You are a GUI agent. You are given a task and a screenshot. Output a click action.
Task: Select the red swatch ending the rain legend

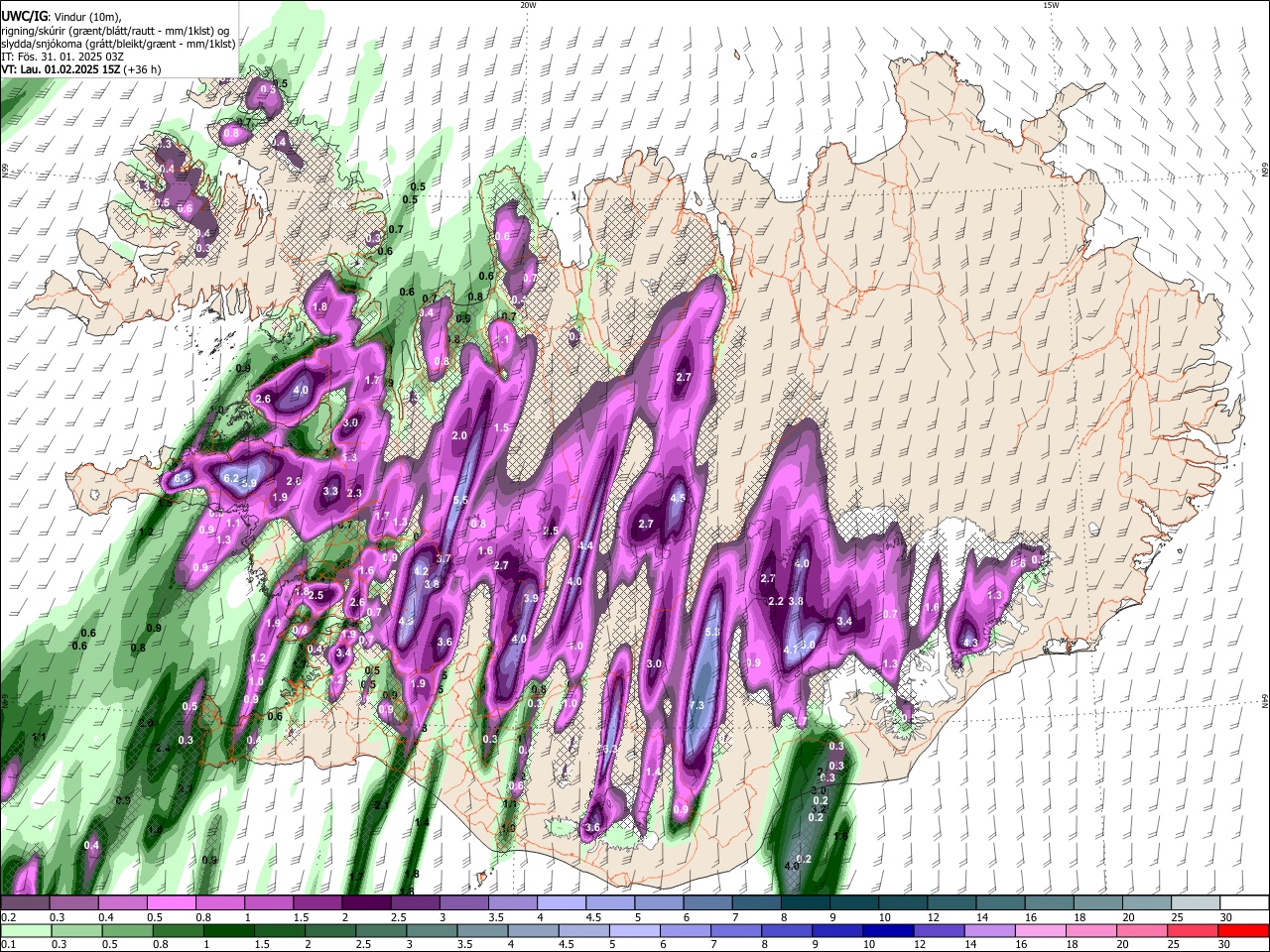(1243, 930)
